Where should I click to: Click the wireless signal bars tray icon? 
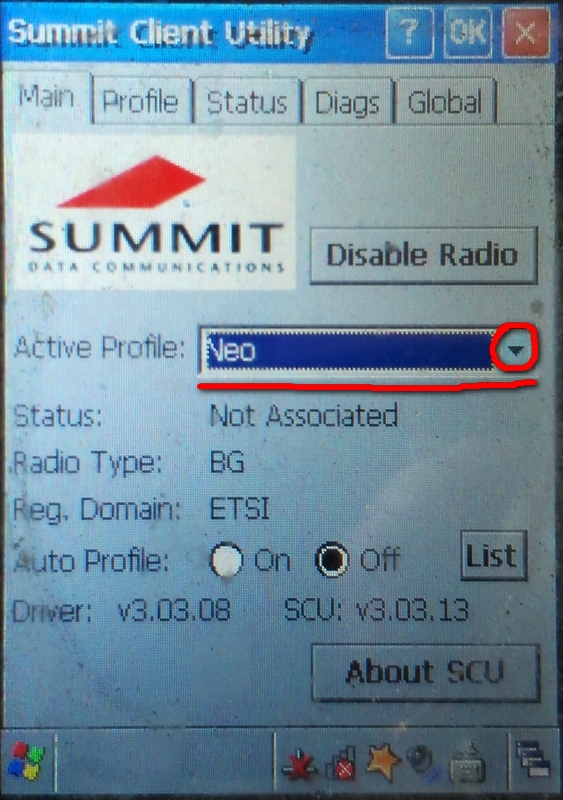pos(343,763)
